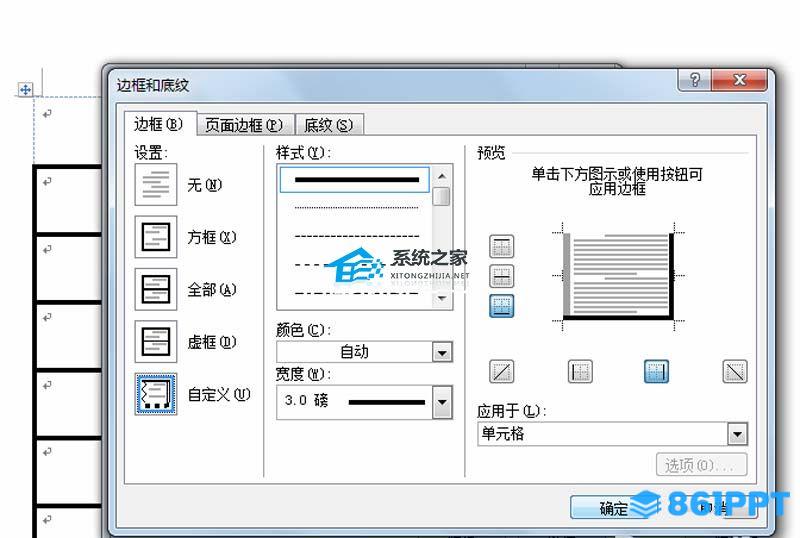Select the 无 (None) border setting icon

tap(156, 184)
